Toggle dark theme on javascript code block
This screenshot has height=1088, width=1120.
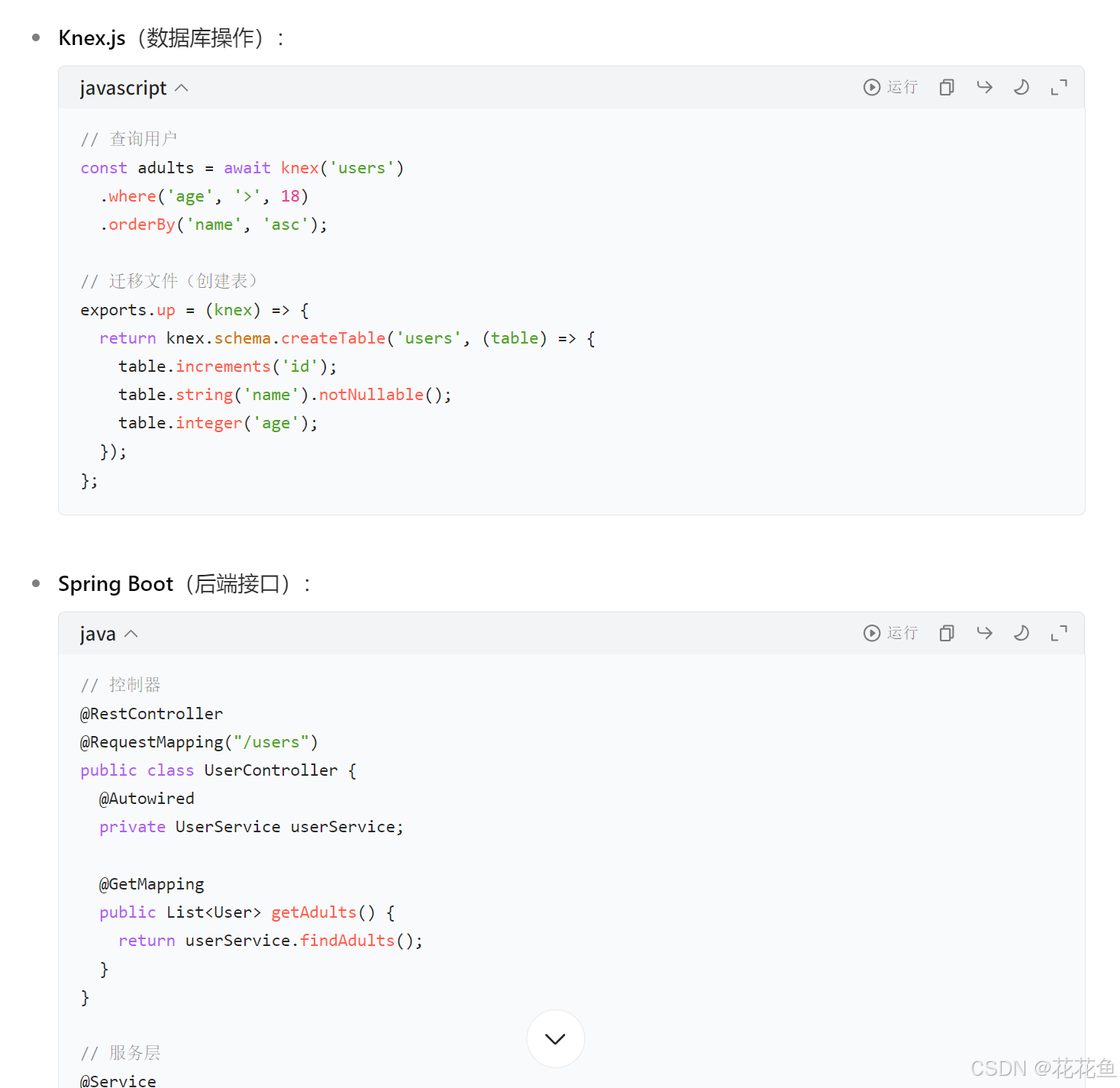pos(1022,87)
